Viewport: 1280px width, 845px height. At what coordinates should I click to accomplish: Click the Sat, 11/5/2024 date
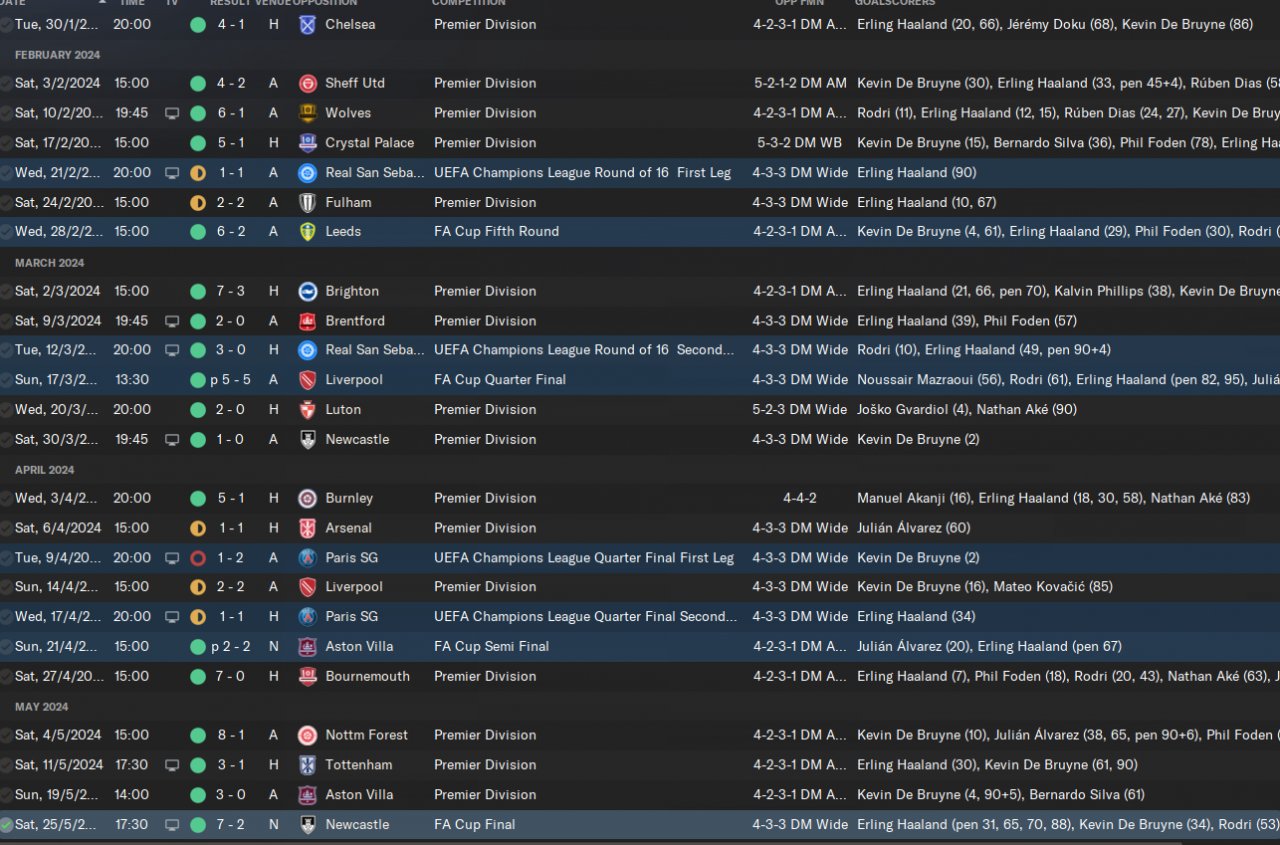[x=59, y=765]
